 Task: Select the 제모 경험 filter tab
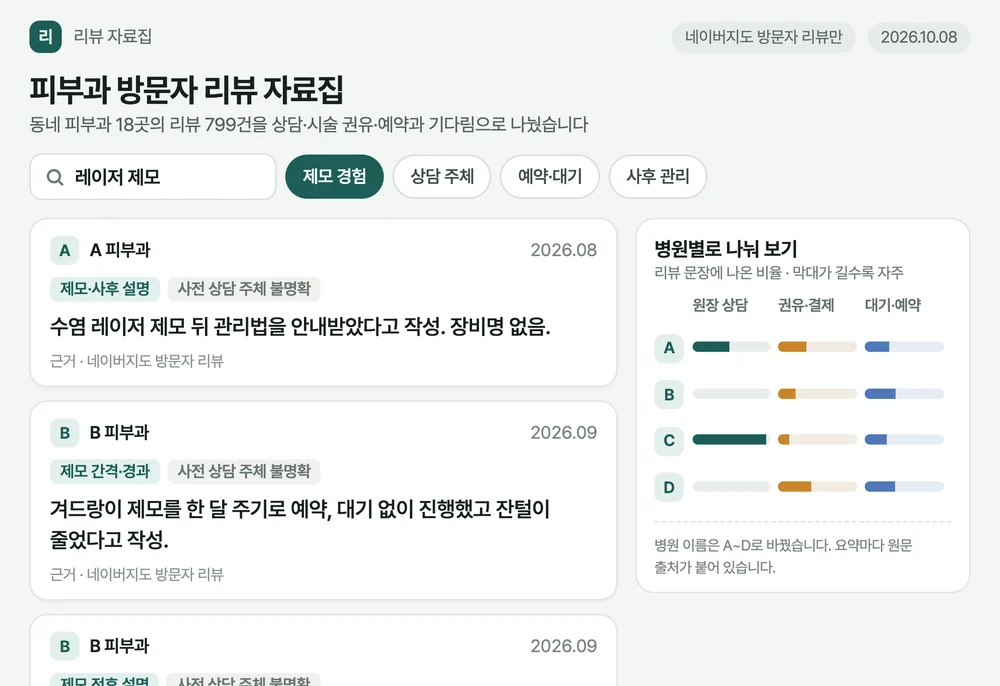pyautogui.click(x=334, y=177)
